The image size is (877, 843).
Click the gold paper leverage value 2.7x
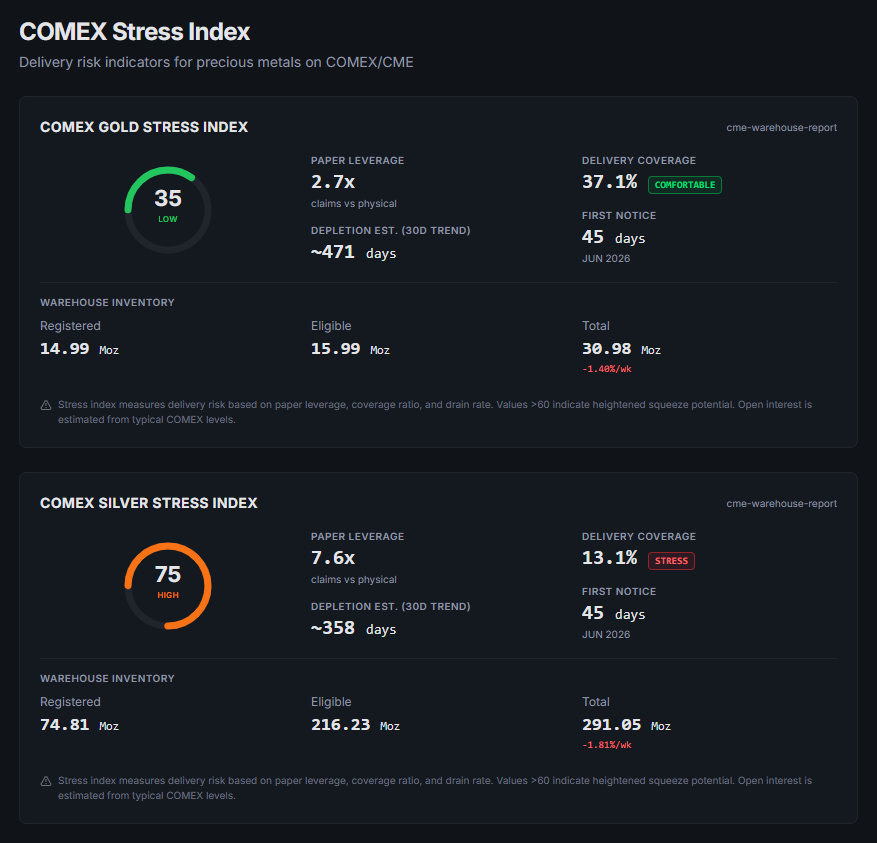pyautogui.click(x=333, y=182)
